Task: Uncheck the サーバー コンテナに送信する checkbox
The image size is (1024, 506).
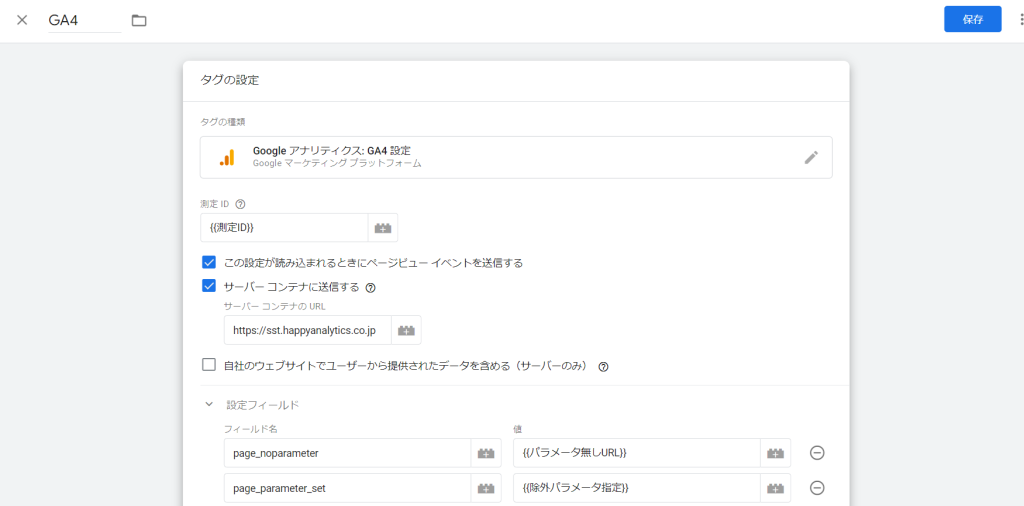Action: [x=209, y=287]
